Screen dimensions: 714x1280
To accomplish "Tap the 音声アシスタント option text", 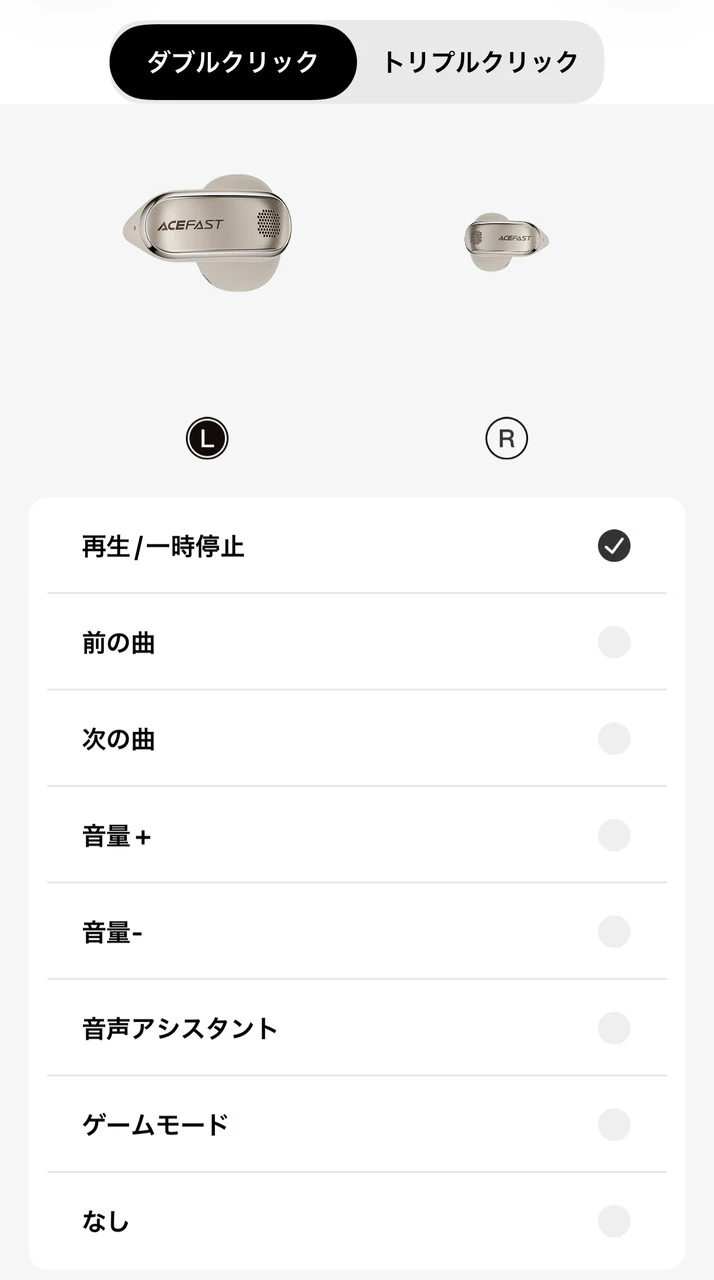I will coord(180,1028).
